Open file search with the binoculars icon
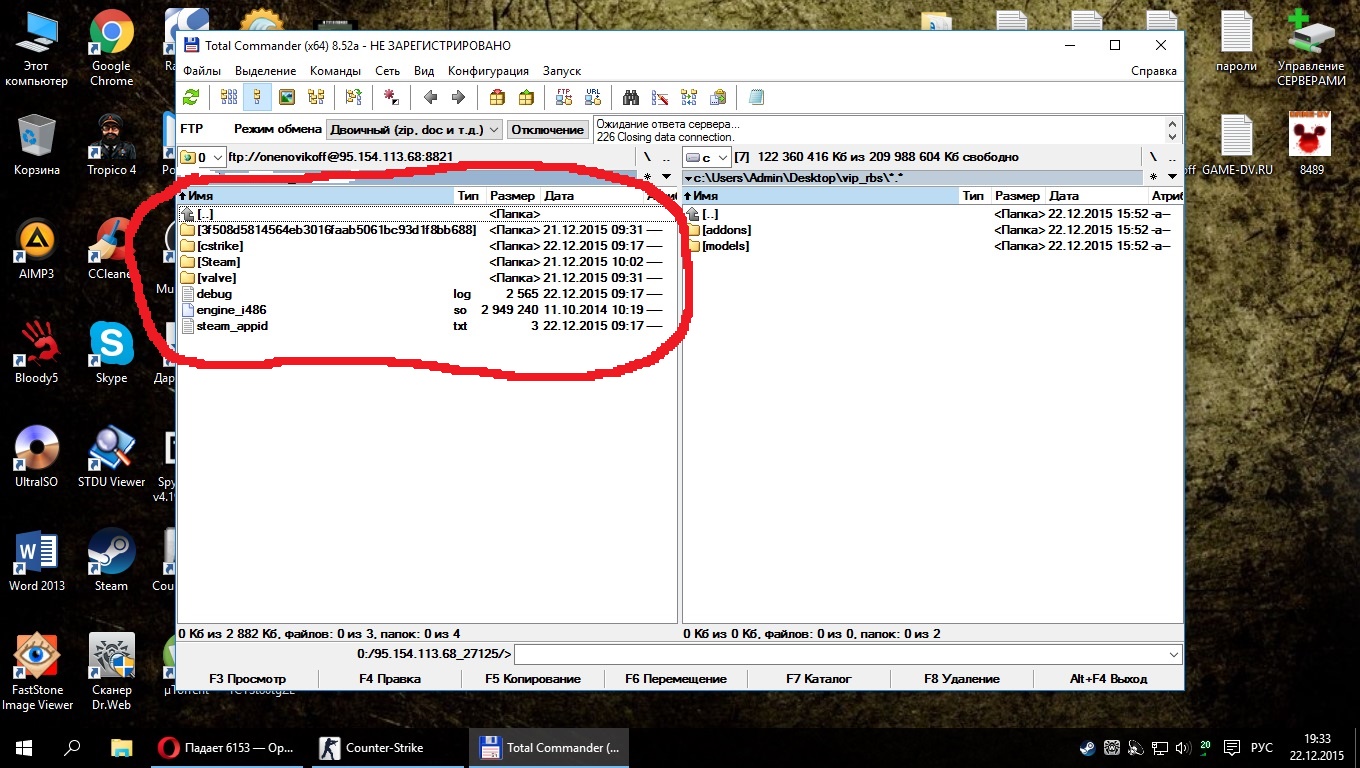The width and height of the screenshot is (1360, 768). [x=631, y=97]
